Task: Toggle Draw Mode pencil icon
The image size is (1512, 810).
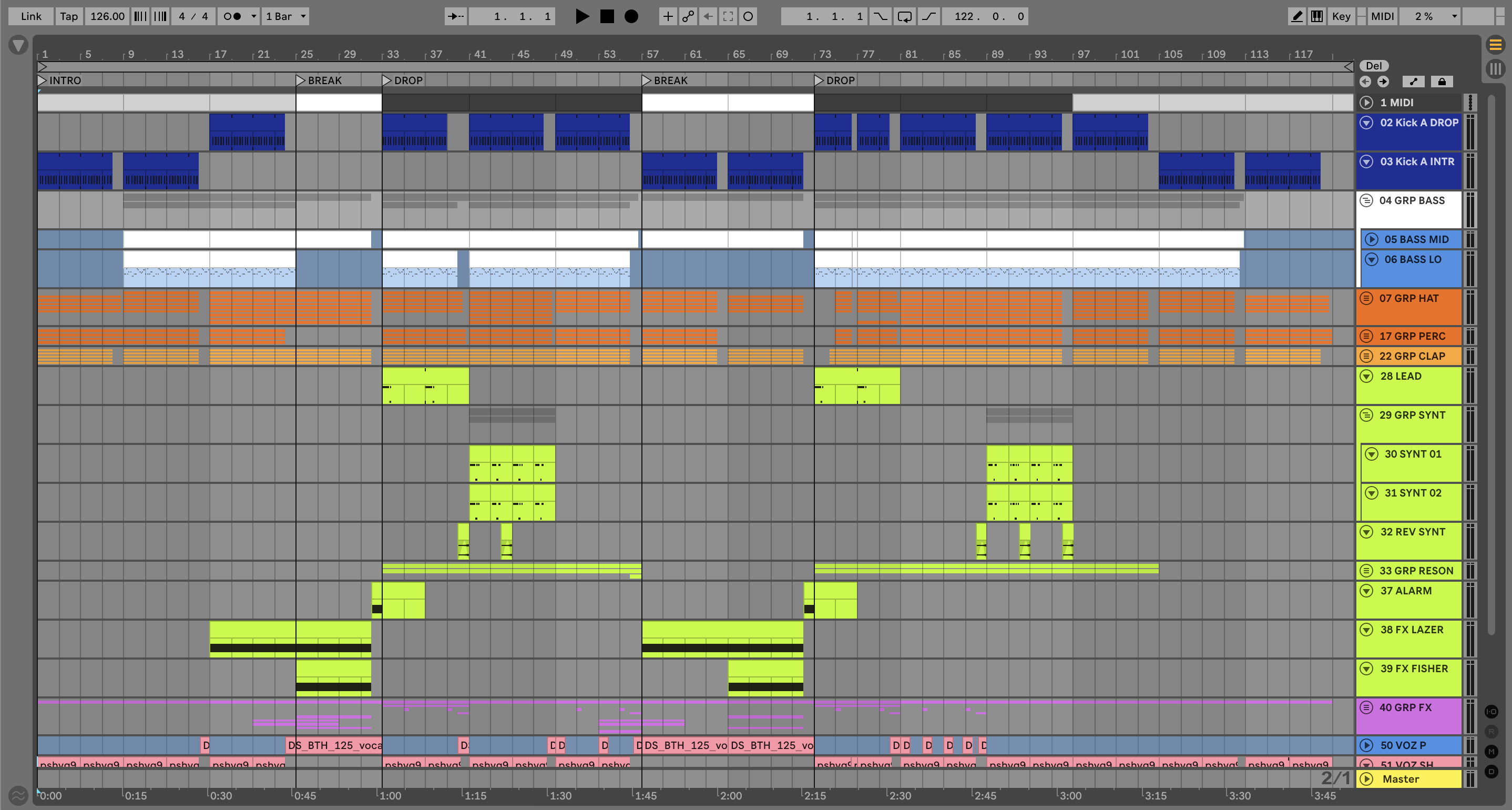Action: [x=1296, y=16]
